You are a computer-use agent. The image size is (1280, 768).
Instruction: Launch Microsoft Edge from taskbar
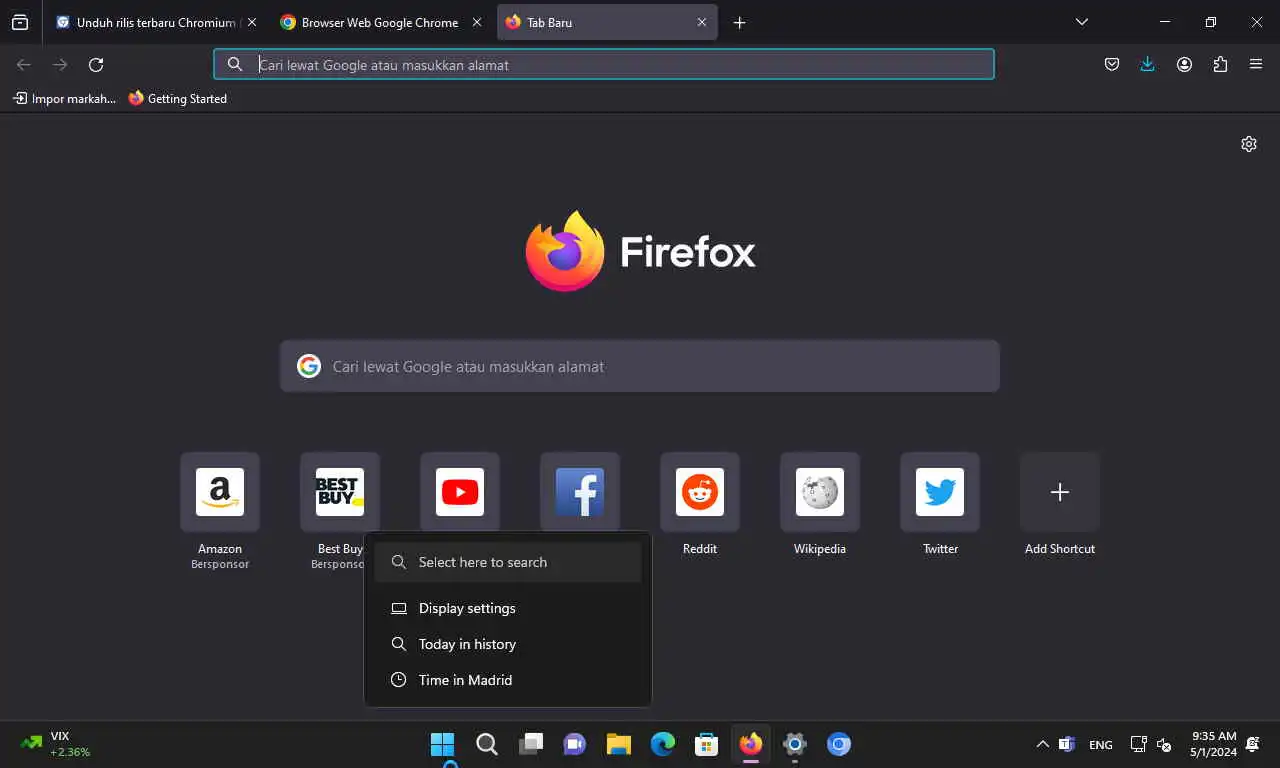point(662,744)
